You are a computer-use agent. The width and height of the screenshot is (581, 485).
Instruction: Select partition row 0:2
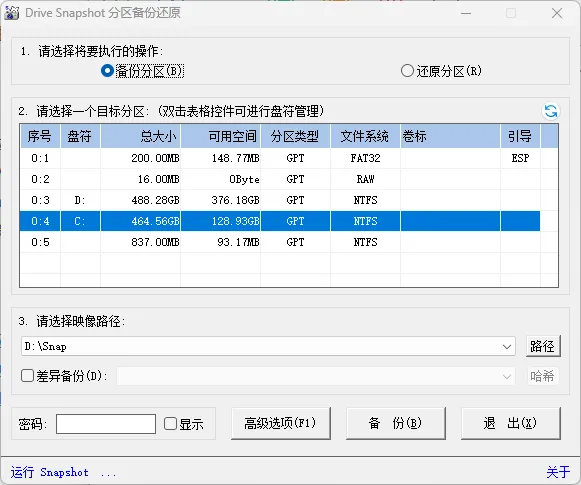pos(280,179)
